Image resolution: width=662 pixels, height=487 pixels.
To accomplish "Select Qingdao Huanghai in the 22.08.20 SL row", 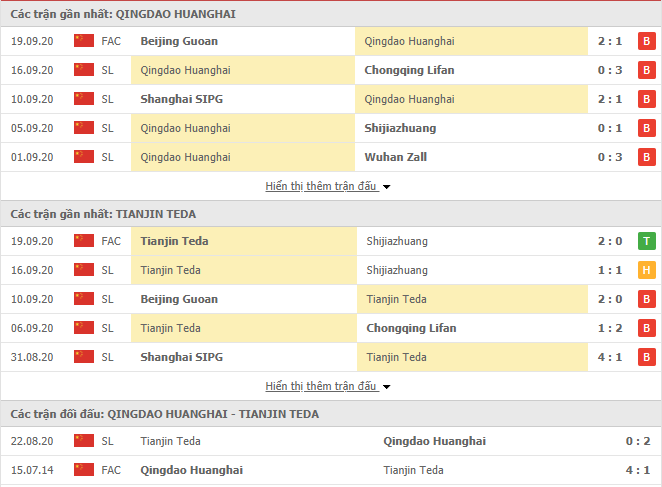I will pyautogui.click(x=434, y=441).
